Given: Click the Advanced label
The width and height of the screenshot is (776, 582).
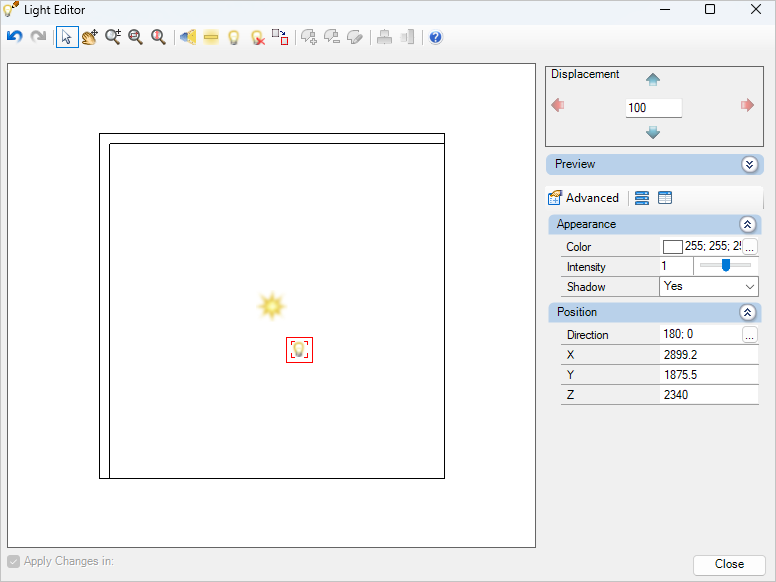Looking at the screenshot, I should 592,198.
